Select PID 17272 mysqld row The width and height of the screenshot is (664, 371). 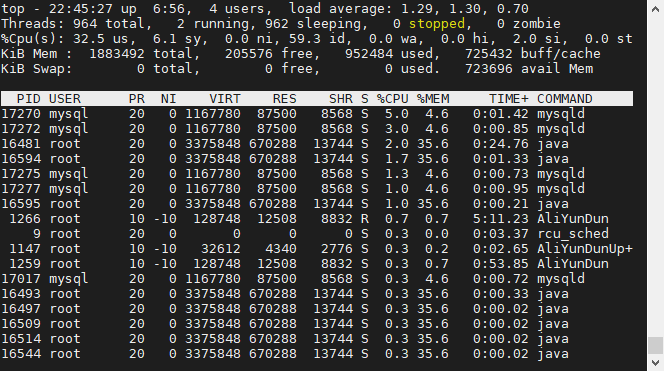(x=317, y=129)
